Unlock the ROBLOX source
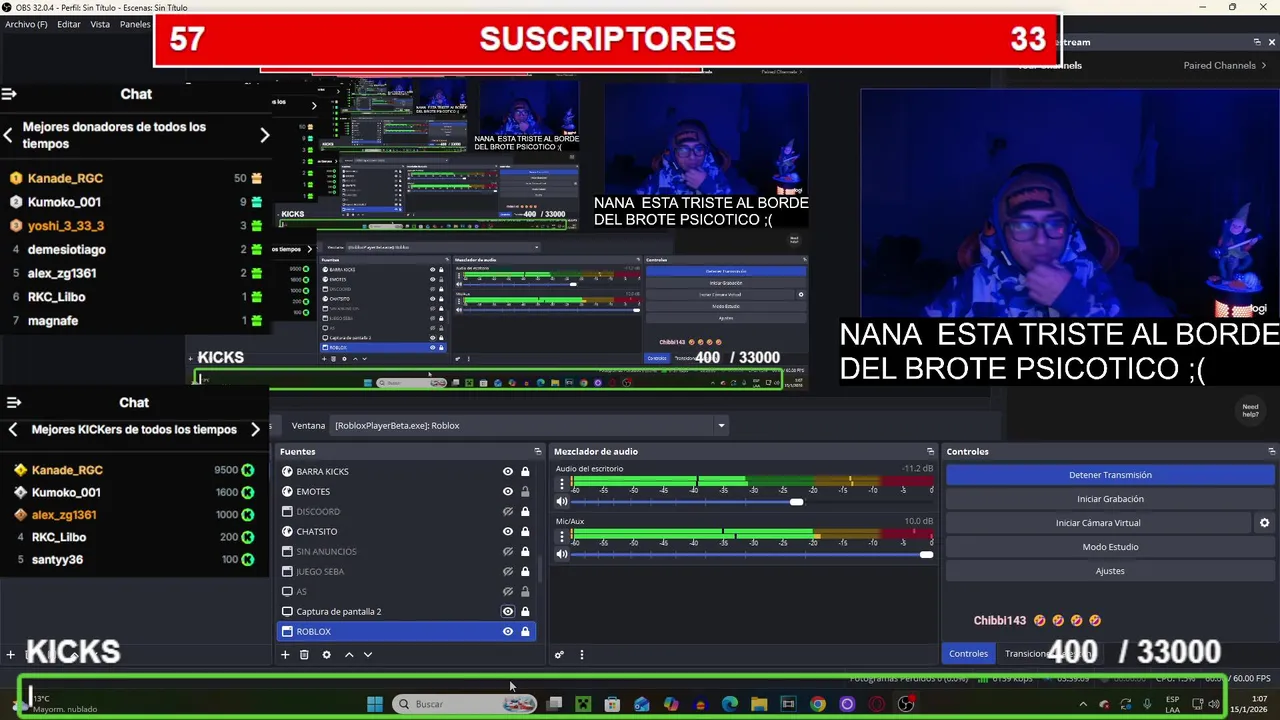The height and width of the screenshot is (720, 1280). pos(525,632)
